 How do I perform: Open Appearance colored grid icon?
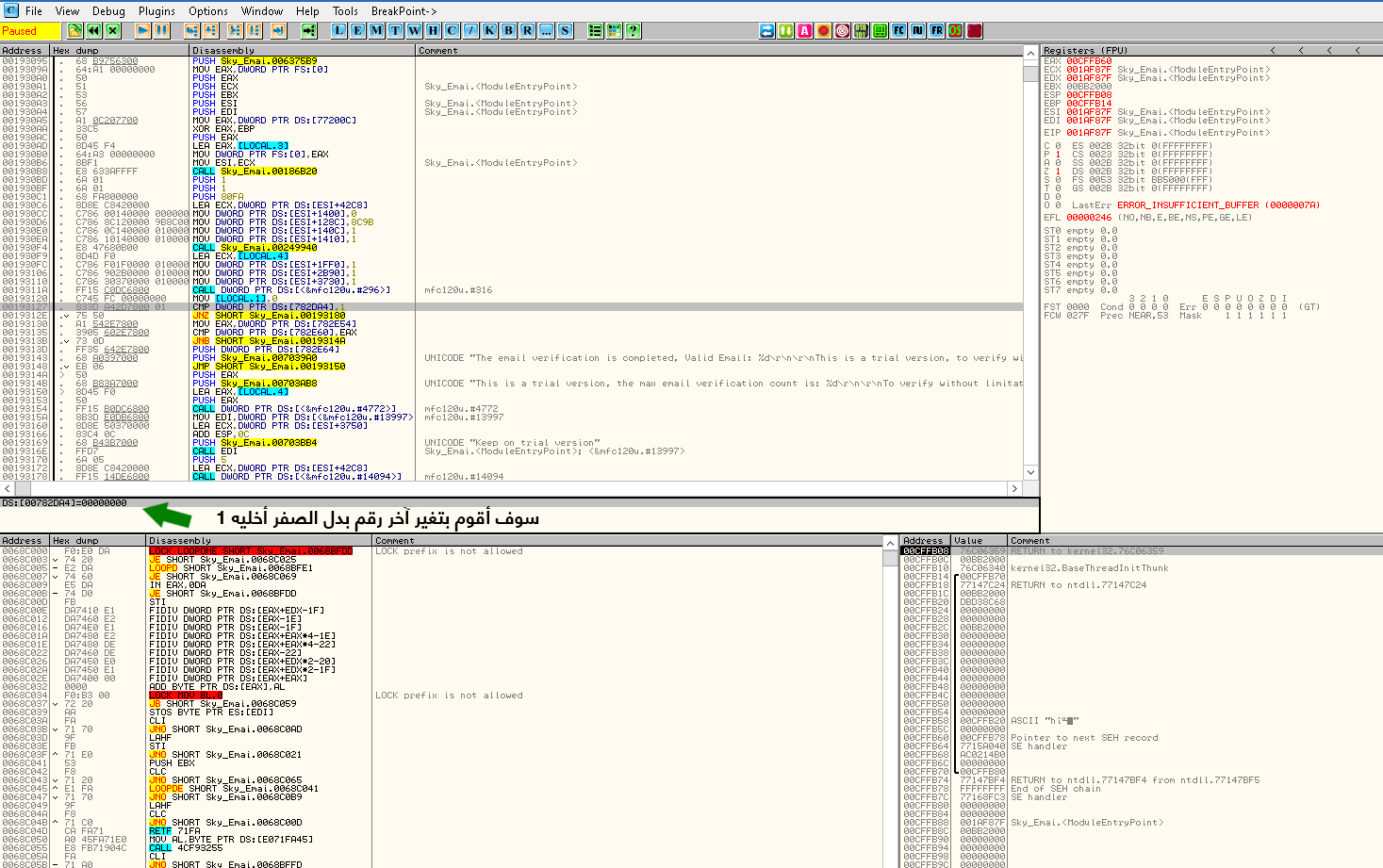614,30
